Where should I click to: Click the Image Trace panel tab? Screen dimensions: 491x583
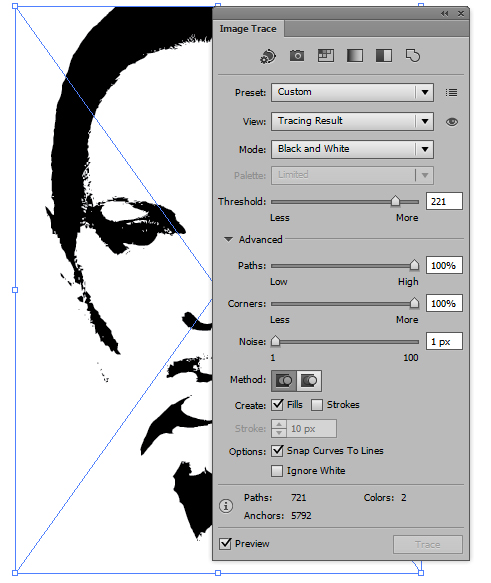[248, 29]
